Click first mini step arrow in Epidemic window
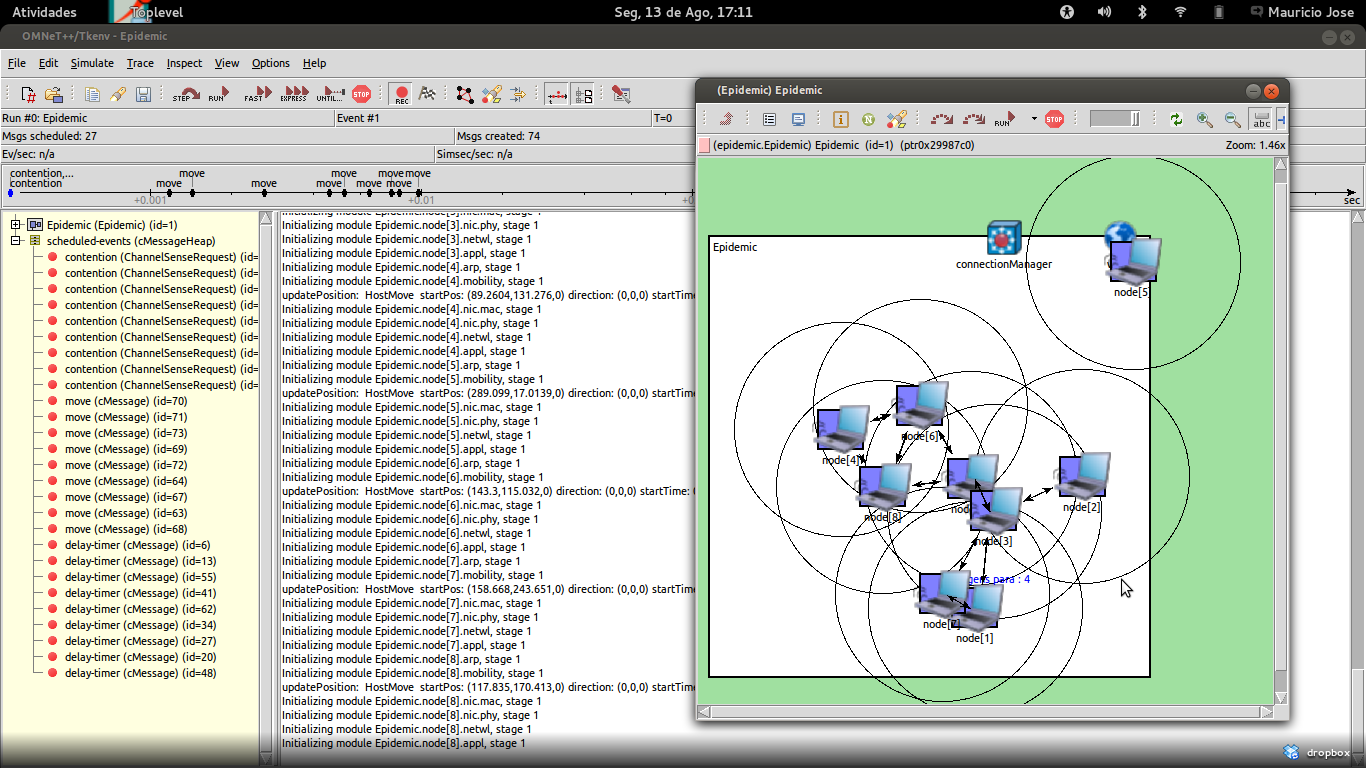Image resolution: width=1366 pixels, height=768 pixels. (942, 119)
